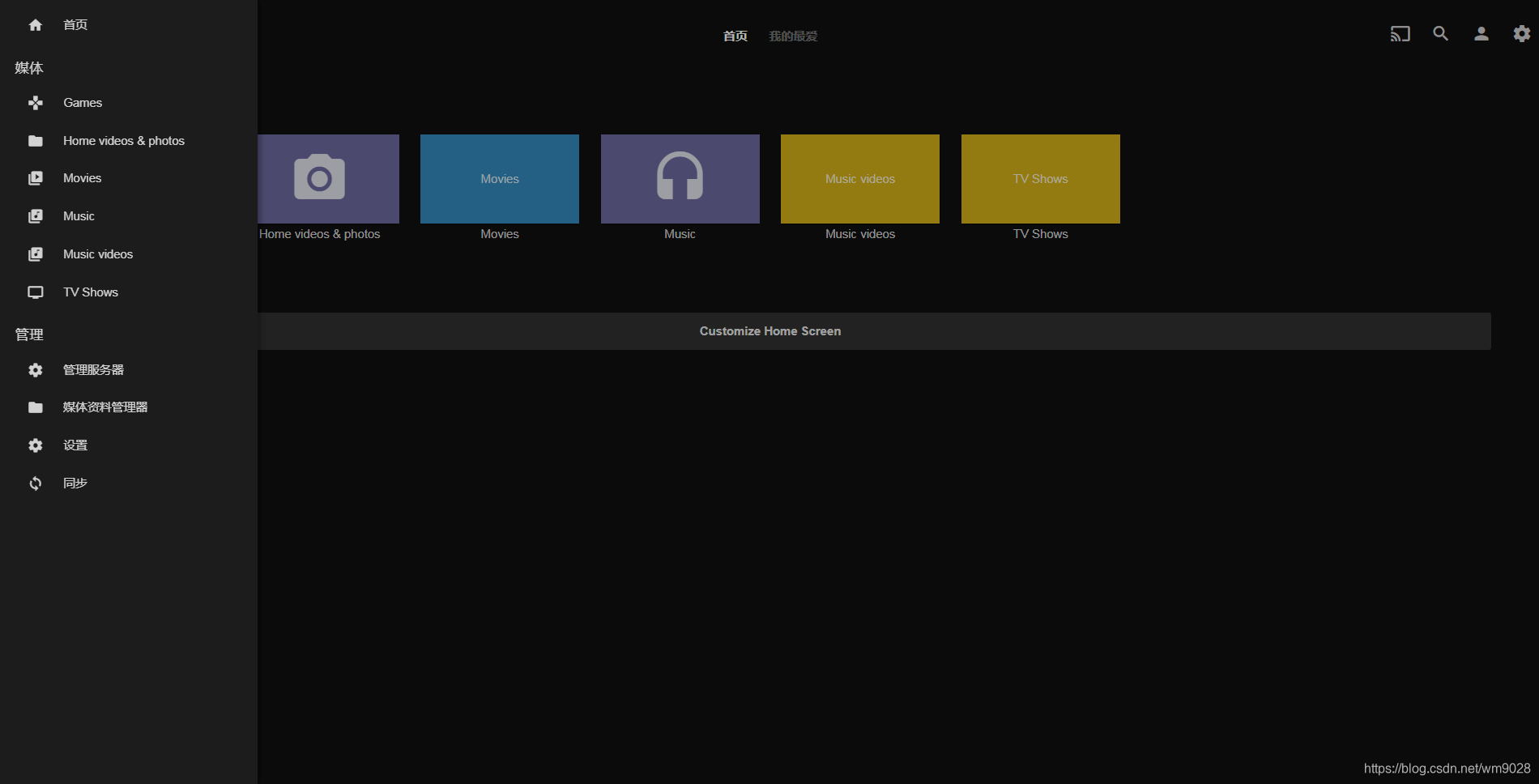The width and height of the screenshot is (1539, 784).
Task: Click the Home videos & photos caption under tile
Action: click(320, 234)
